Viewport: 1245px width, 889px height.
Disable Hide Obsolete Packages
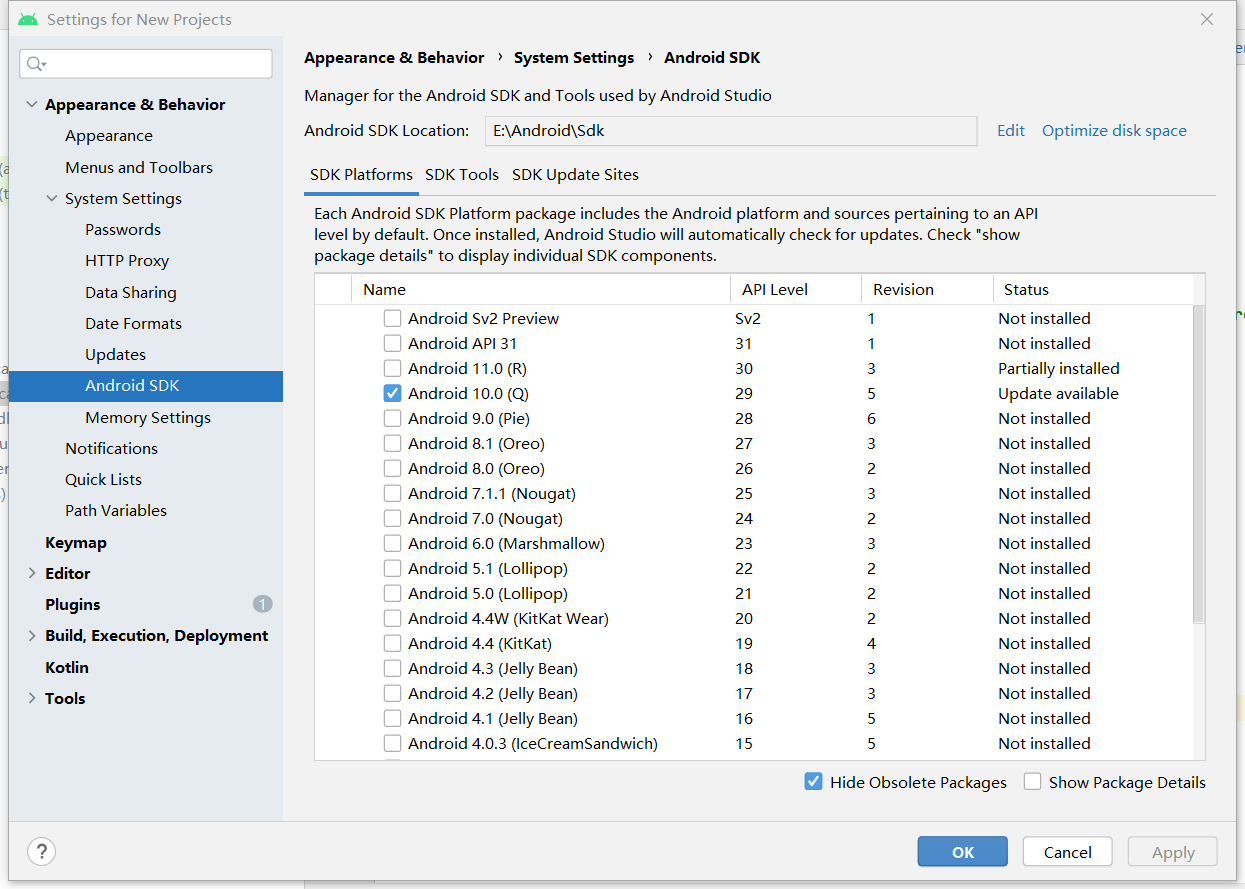pos(813,781)
